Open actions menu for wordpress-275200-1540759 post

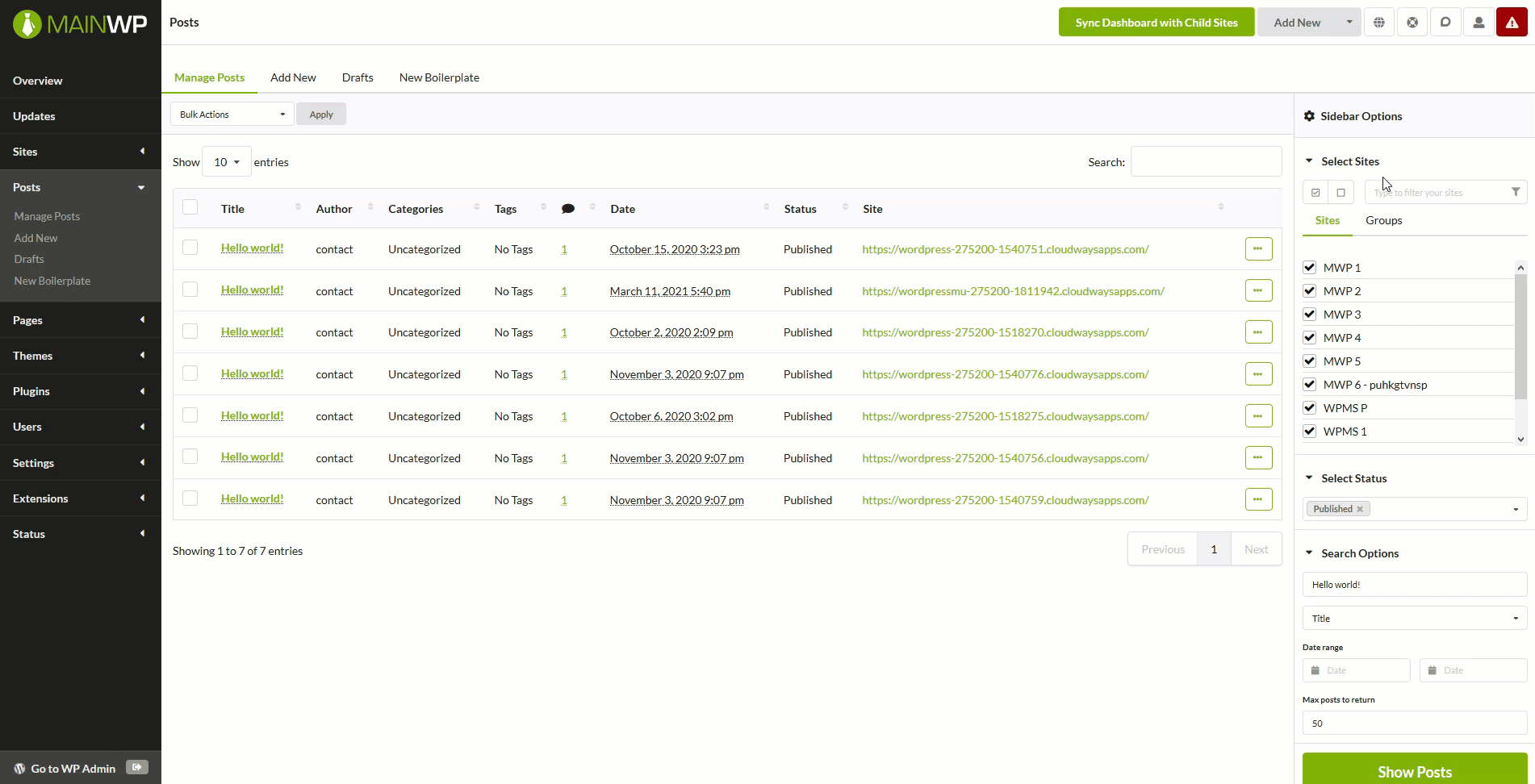[1258, 499]
